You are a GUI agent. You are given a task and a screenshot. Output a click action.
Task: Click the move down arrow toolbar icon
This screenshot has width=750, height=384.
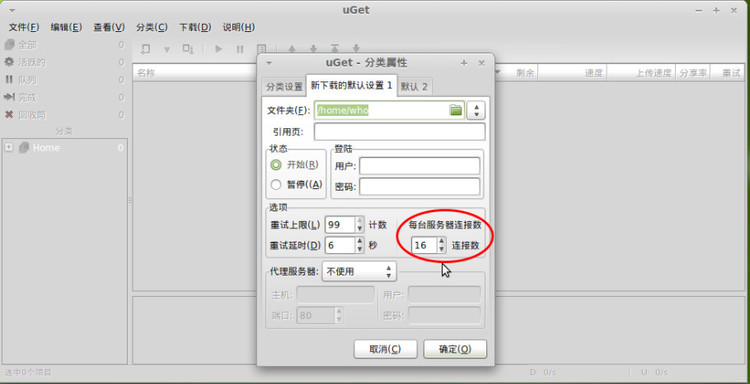(x=313, y=49)
